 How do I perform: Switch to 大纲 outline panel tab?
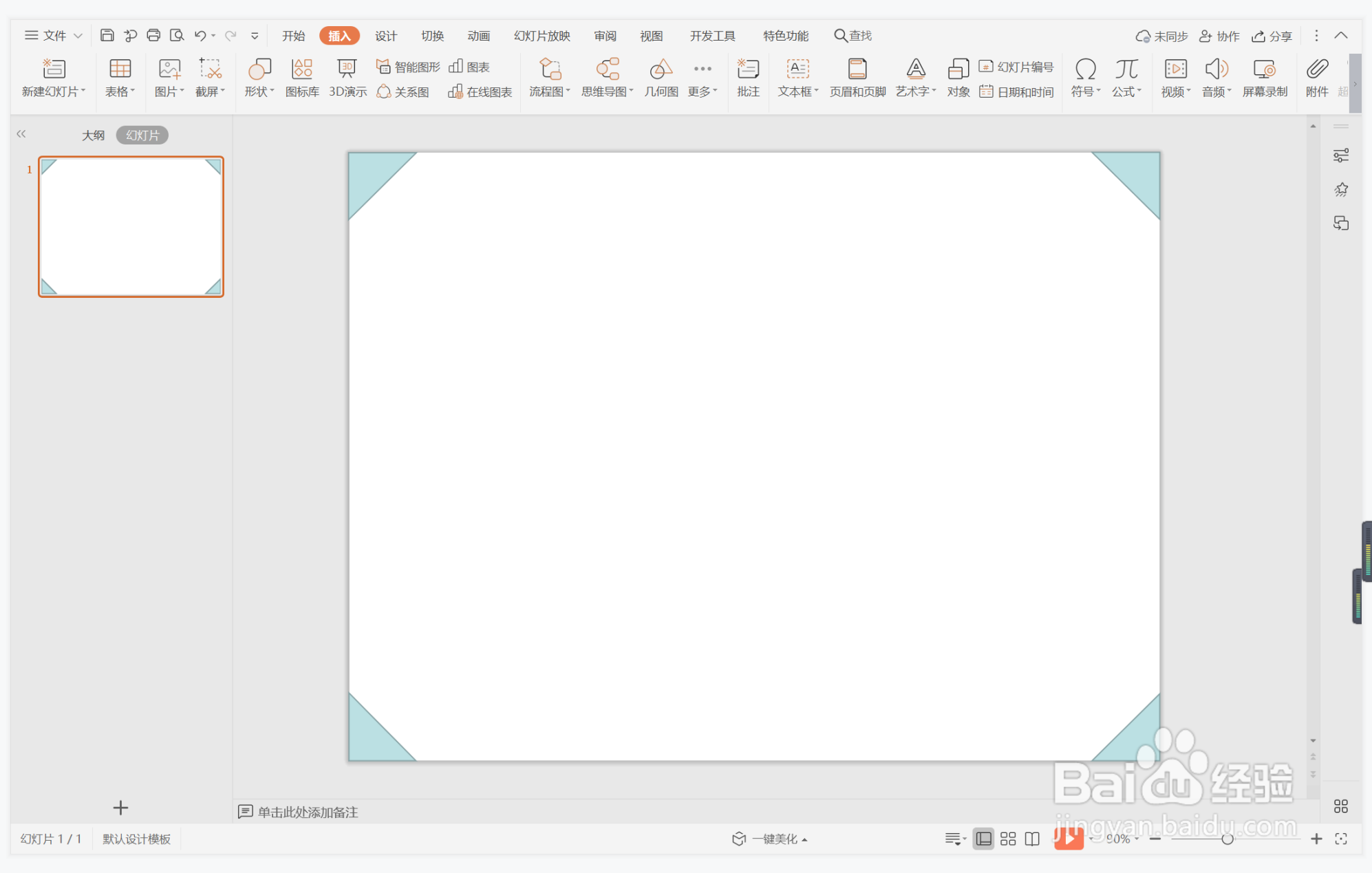tap(94, 135)
